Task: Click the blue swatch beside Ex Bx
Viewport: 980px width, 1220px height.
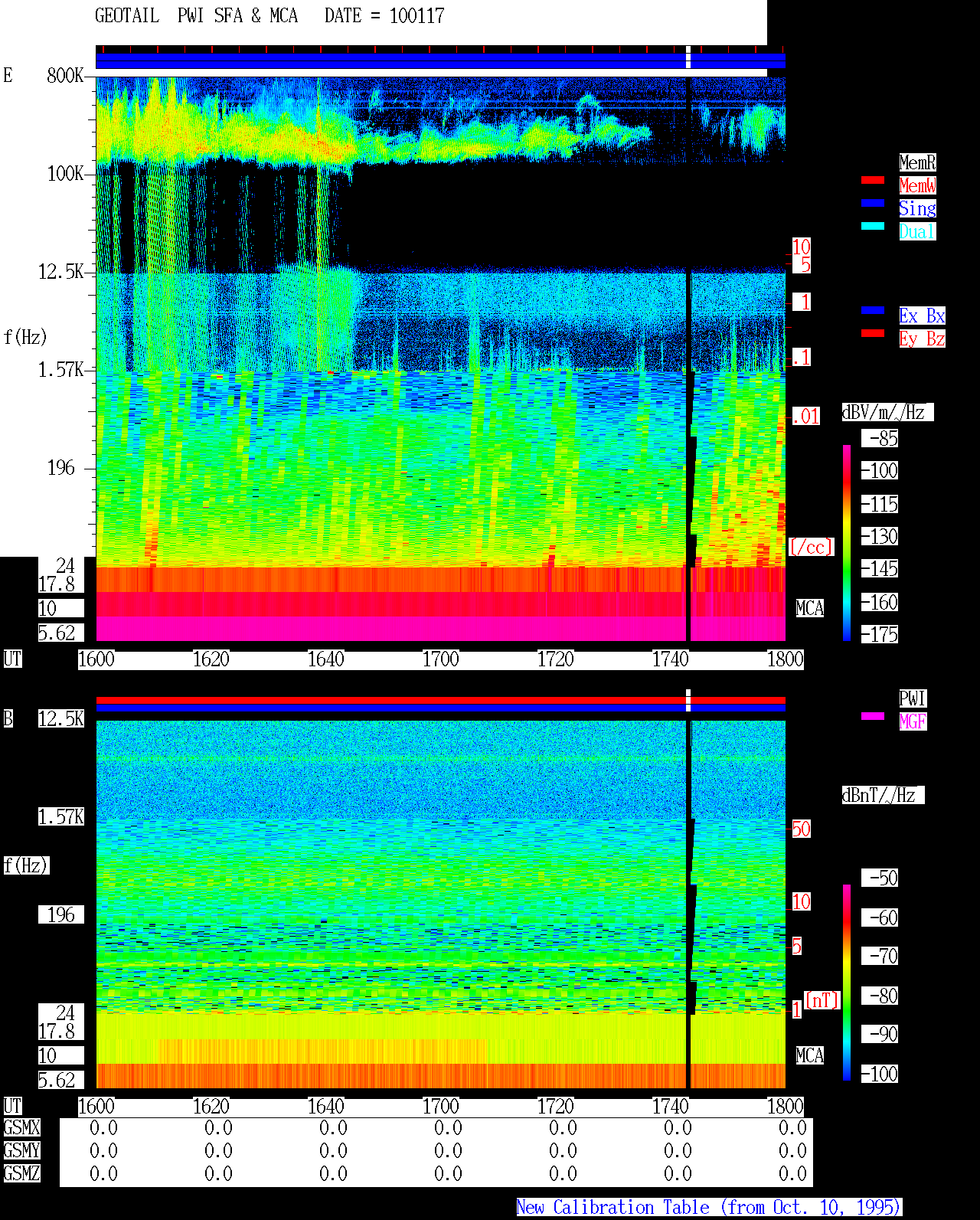Action: (873, 310)
